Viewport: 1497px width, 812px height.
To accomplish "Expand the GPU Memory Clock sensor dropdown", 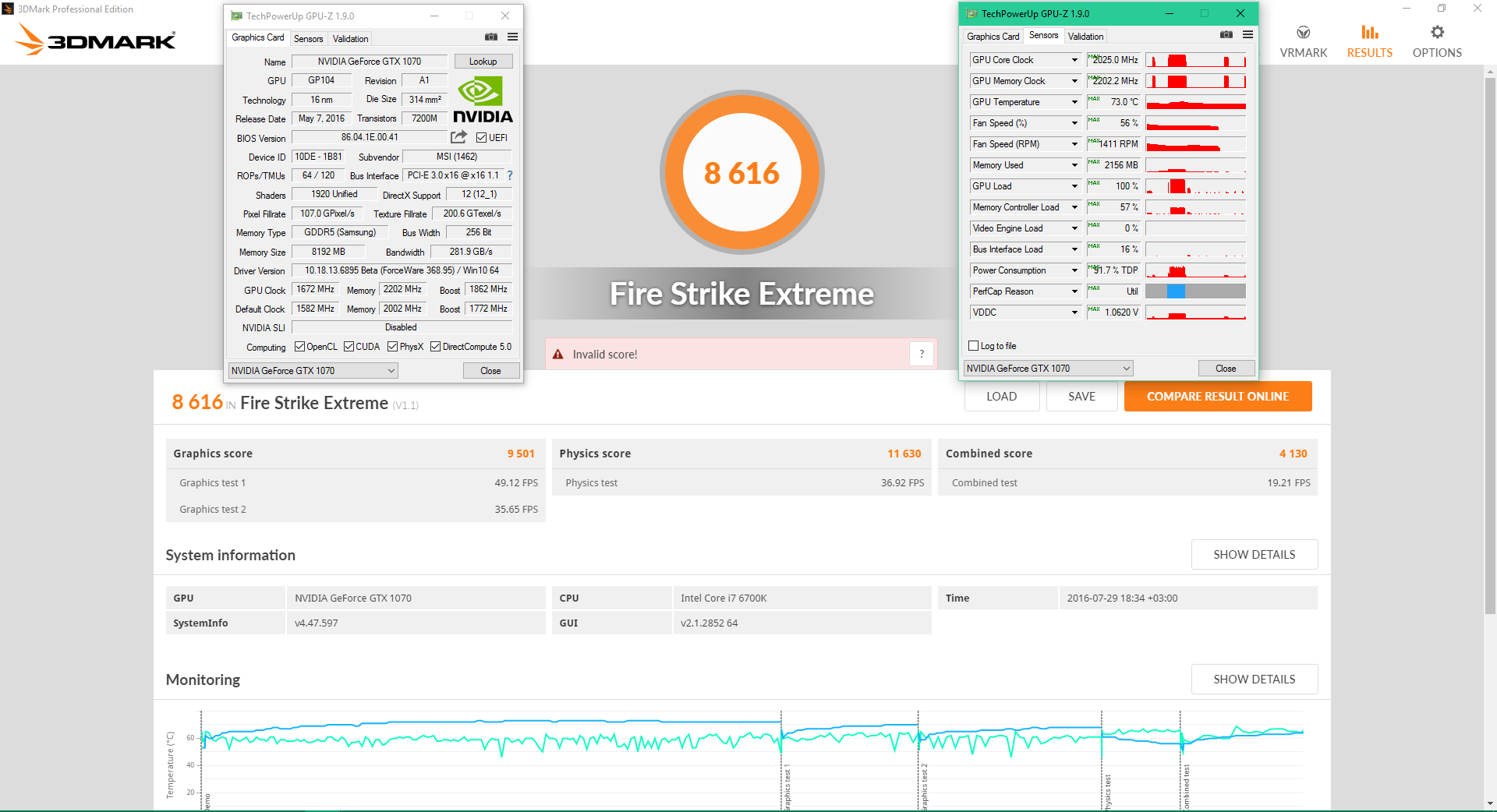I will [1074, 81].
